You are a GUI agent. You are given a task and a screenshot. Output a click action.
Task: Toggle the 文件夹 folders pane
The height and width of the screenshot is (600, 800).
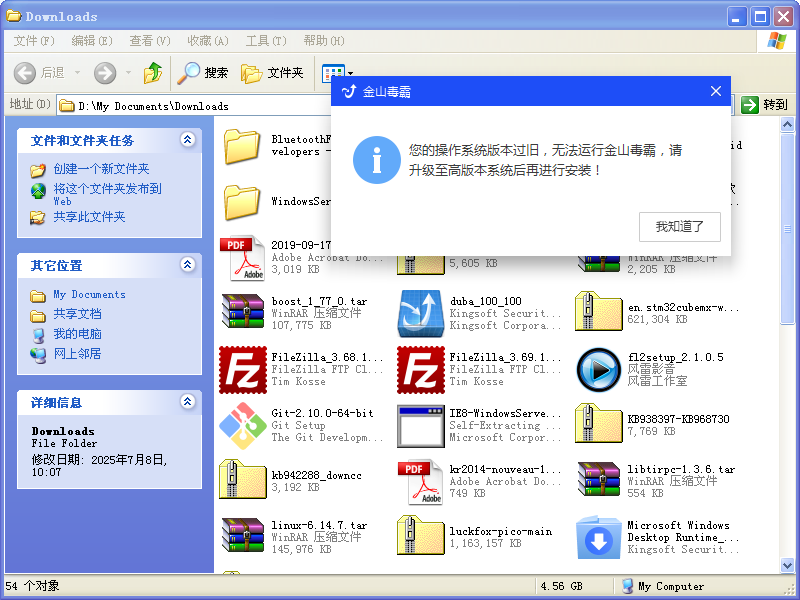click(x=272, y=73)
